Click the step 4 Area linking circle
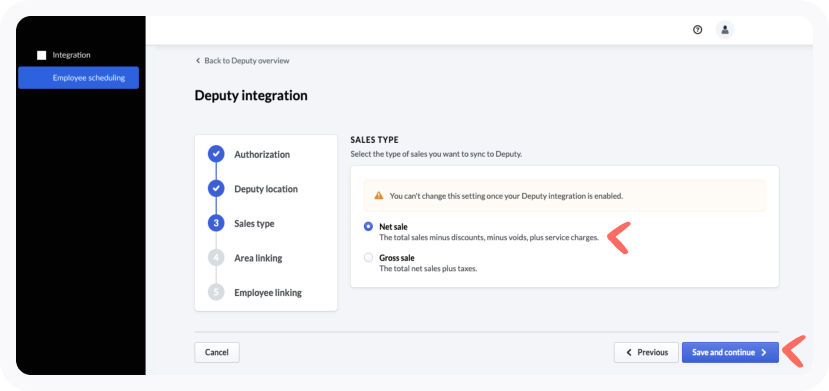Viewport: 829px width, 391px height. pyautogui.click(x=216, y=258)
